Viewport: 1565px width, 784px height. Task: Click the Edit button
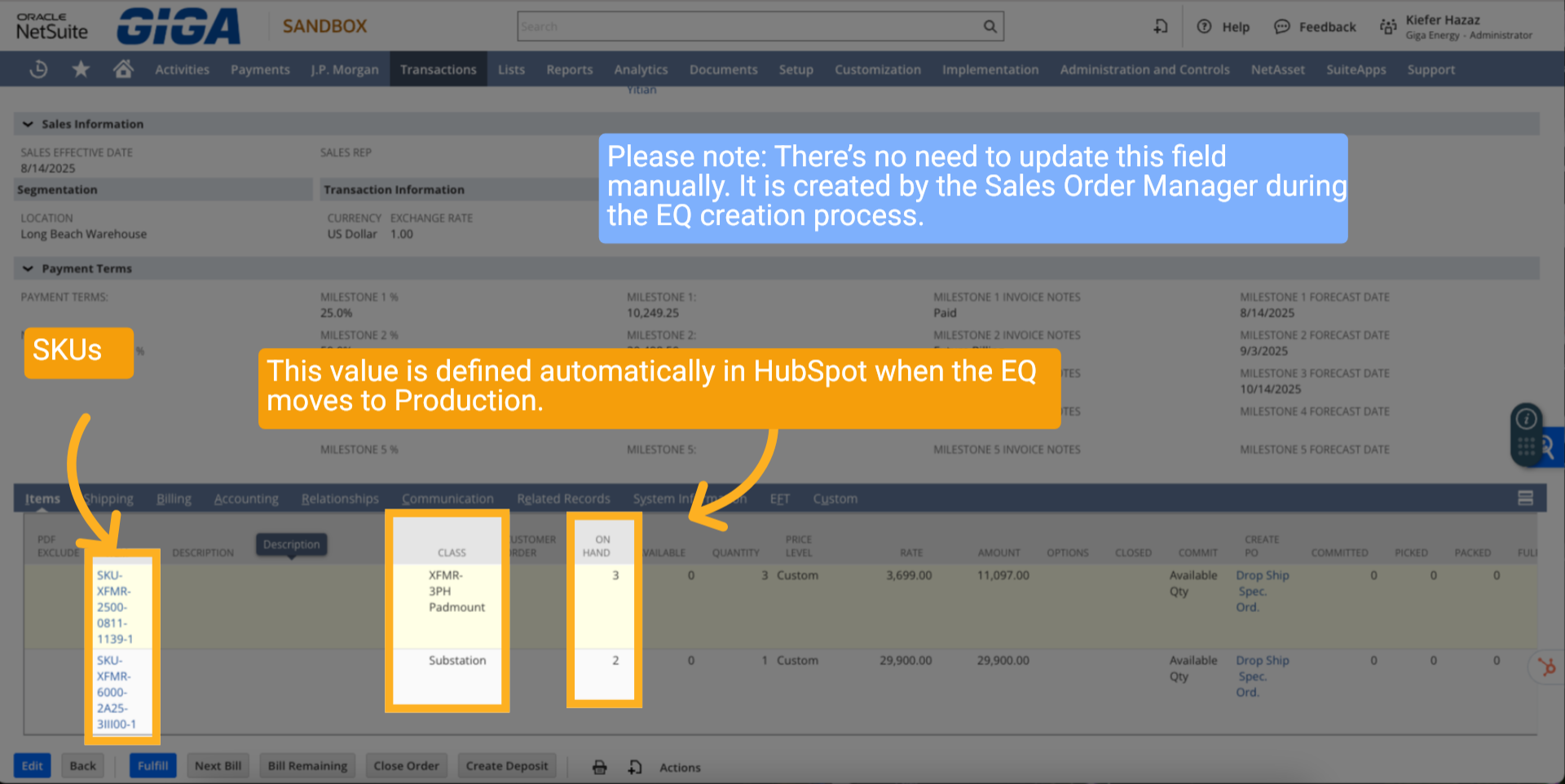point(33,766)
